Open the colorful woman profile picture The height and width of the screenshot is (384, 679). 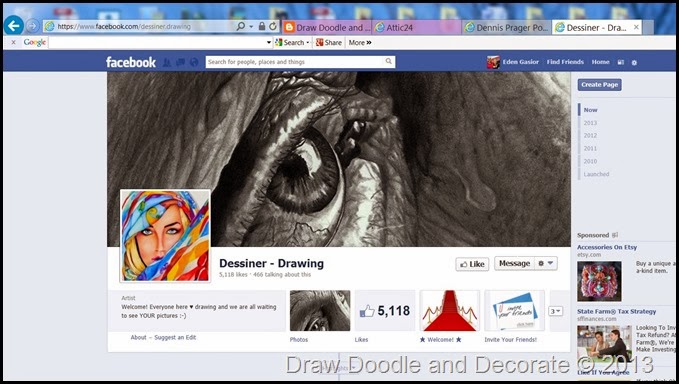pos(165,236)
